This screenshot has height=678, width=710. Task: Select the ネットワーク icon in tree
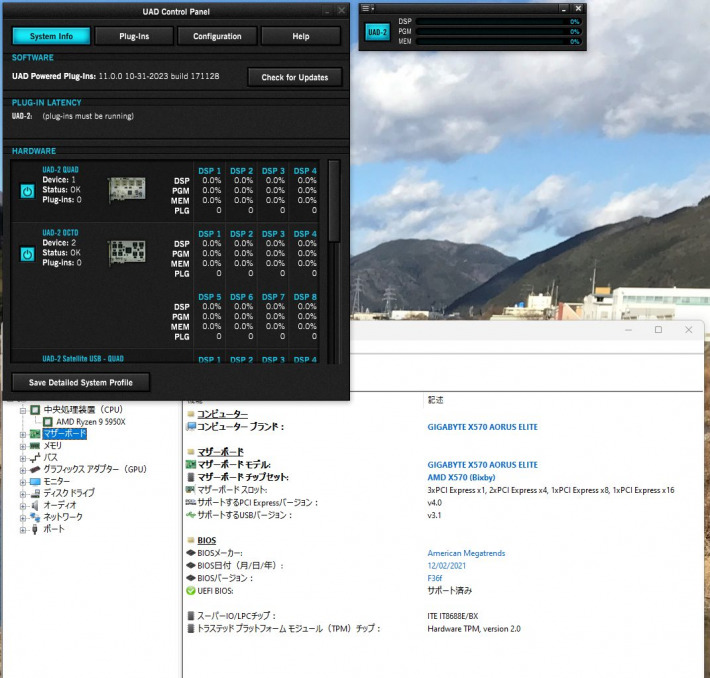[34, 517]
